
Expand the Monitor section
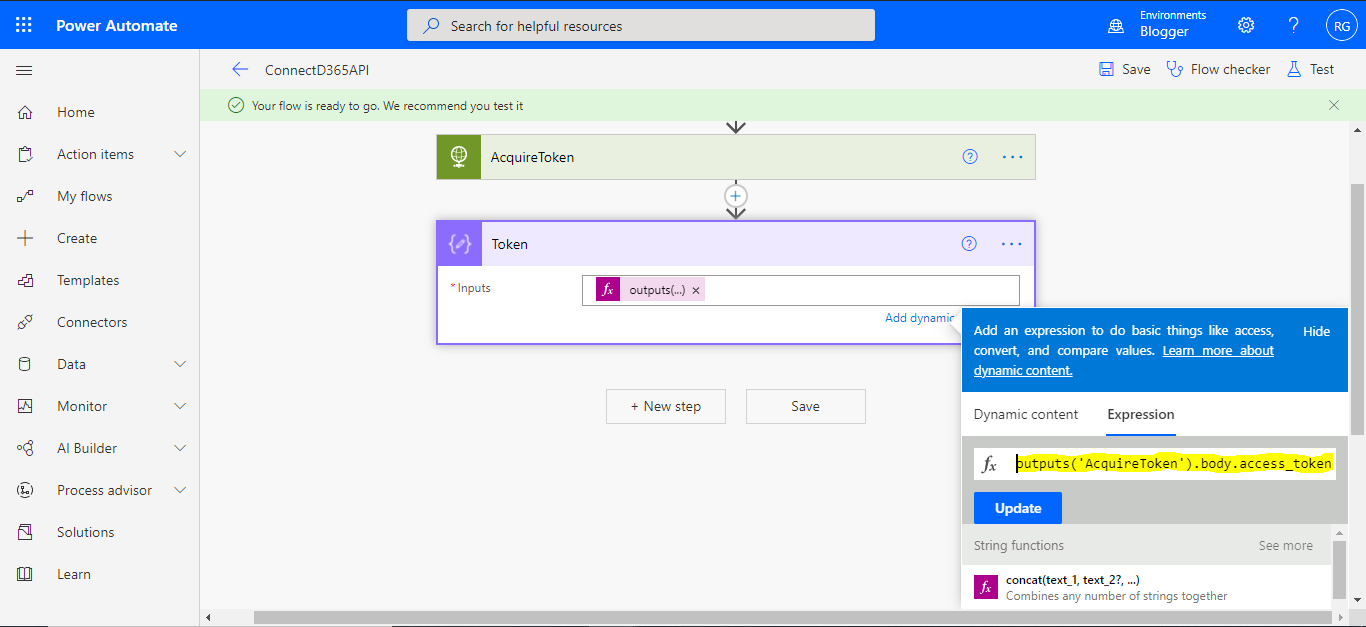[x=180, y=405]
